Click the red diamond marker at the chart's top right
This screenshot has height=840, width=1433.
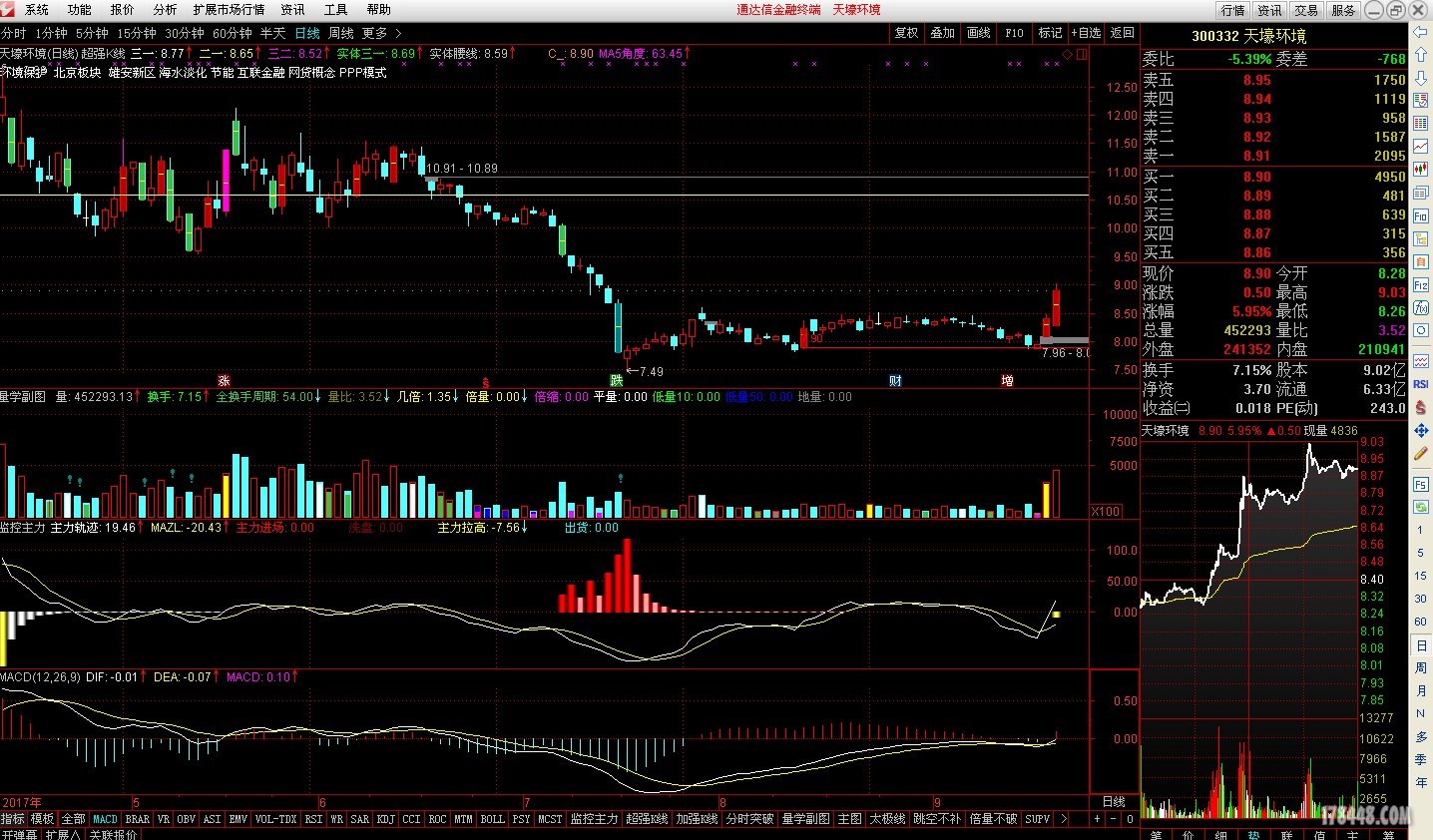[x=1067, y=54]
